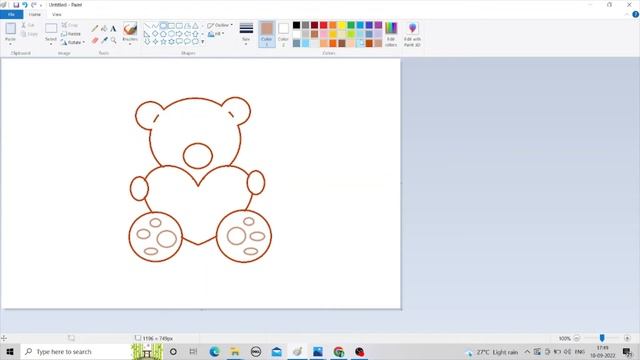This screenshot has width=640, height=360.
Task: Pick the red color swatch
Action: [324, 25]
